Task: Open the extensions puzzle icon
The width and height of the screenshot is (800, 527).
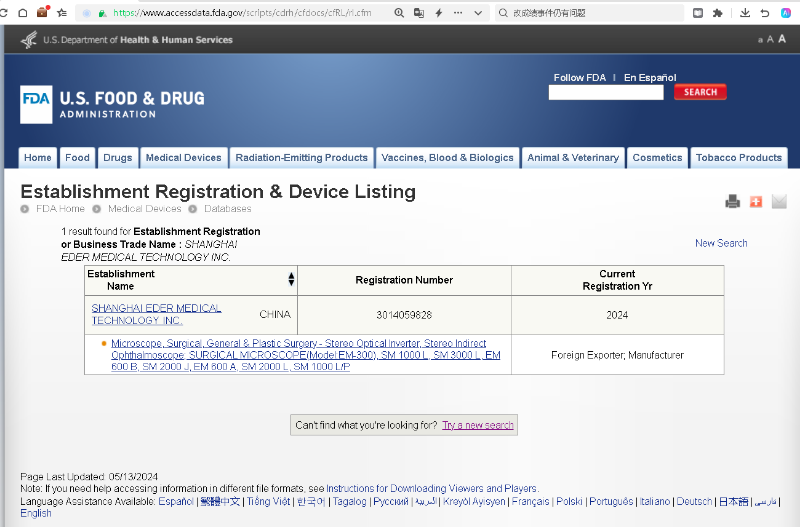Action: (x=718, y=13)
